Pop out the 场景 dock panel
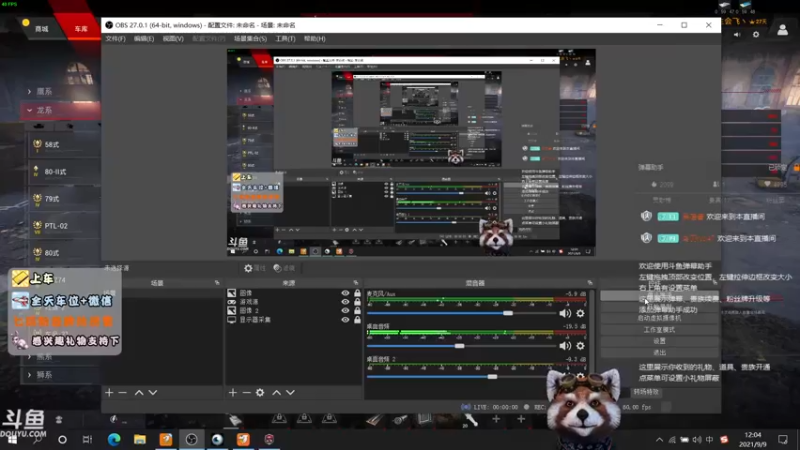Screen dimensions: 800x450 pos(217,283)
